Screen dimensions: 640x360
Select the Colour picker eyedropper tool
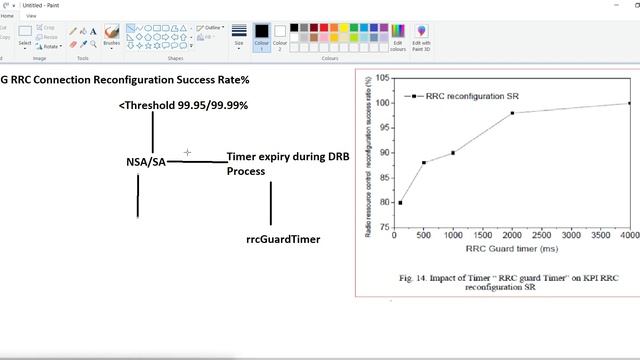[x=83, y=44]
